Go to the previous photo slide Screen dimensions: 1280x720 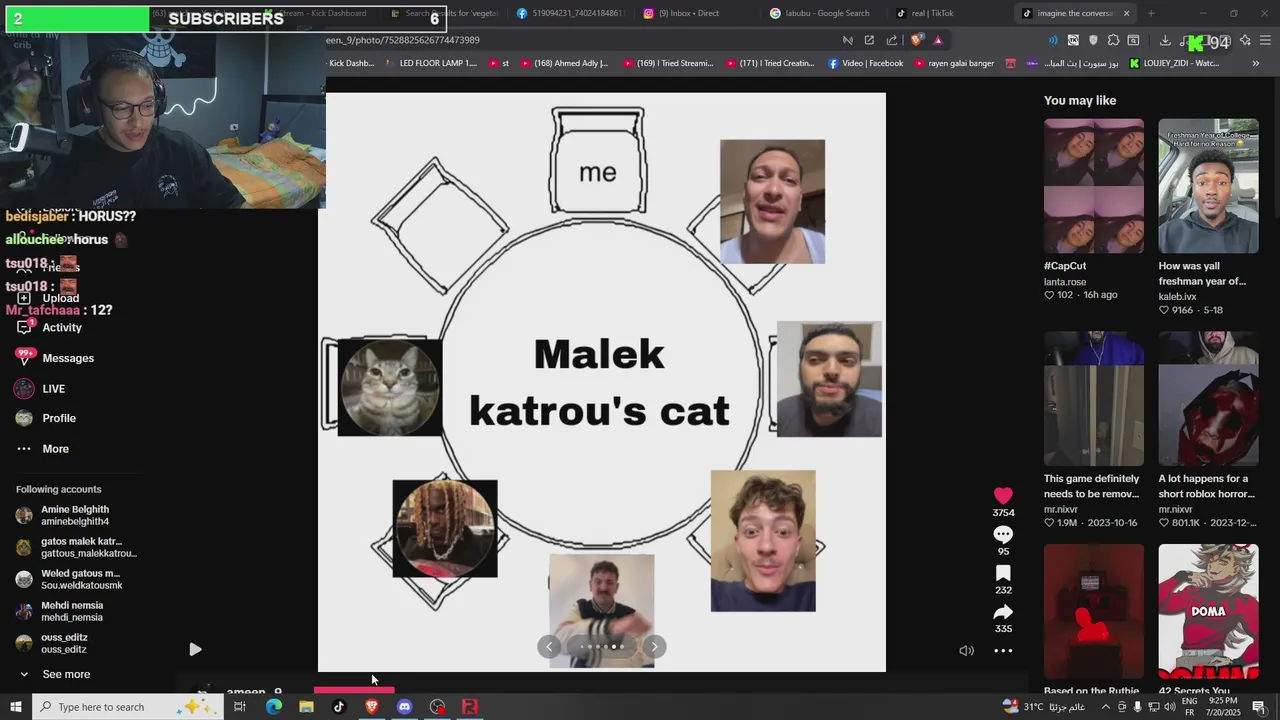[549, 646]
